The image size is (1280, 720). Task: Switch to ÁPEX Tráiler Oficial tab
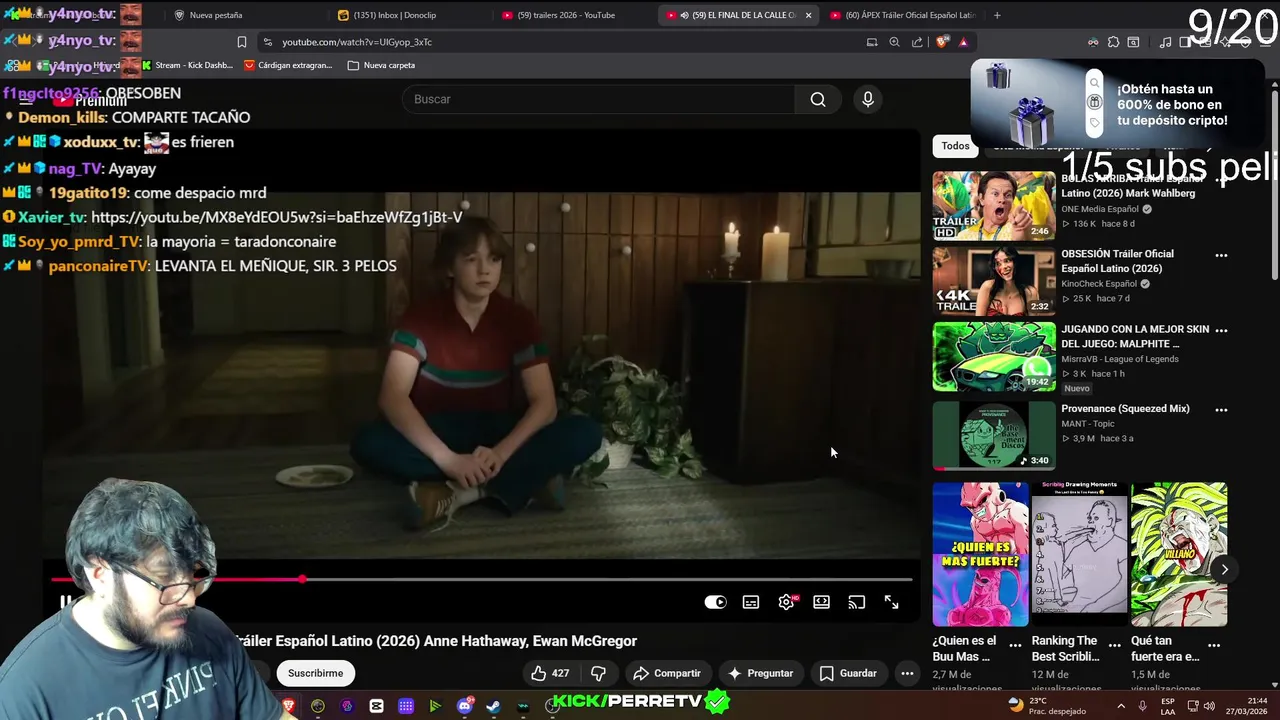click(x=904, y=15)
